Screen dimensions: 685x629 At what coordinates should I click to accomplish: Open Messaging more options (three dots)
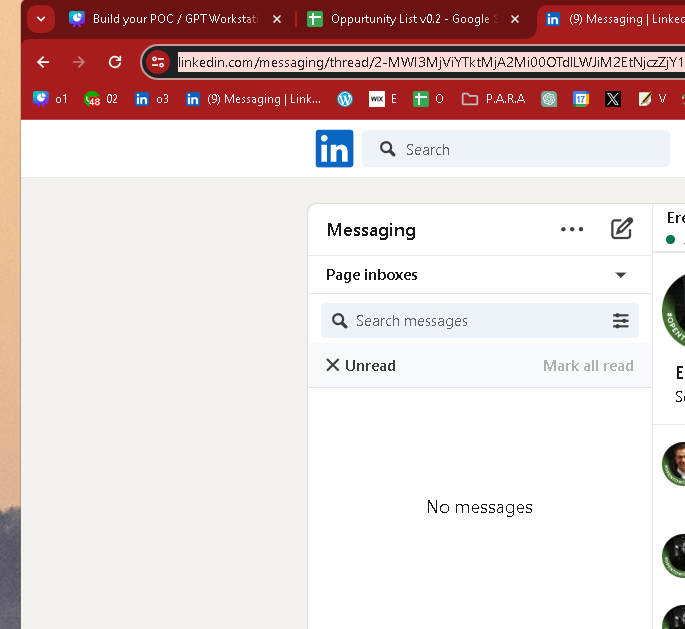(x=572, y=229)
